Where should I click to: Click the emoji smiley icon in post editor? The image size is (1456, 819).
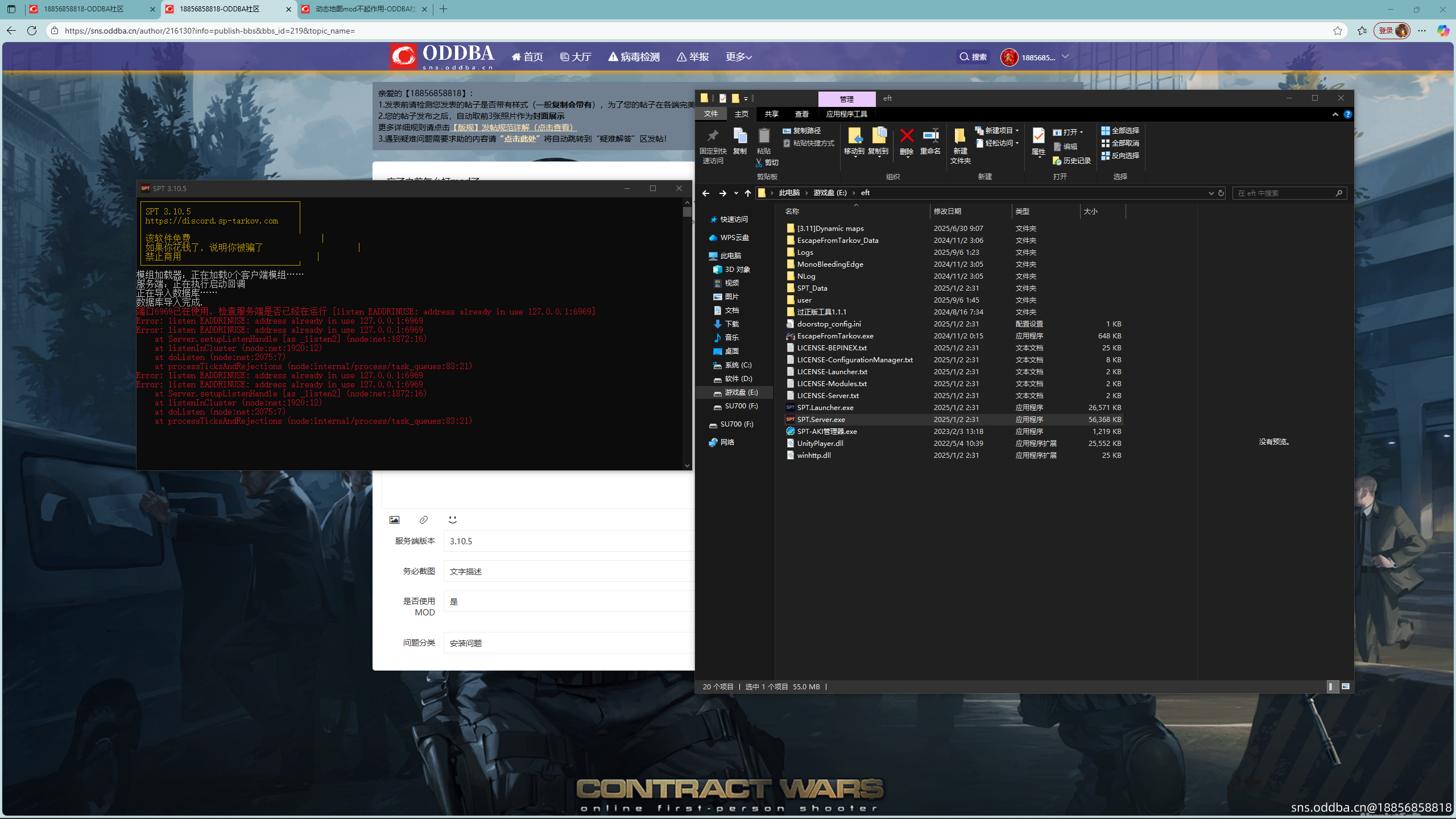(452, 520)
